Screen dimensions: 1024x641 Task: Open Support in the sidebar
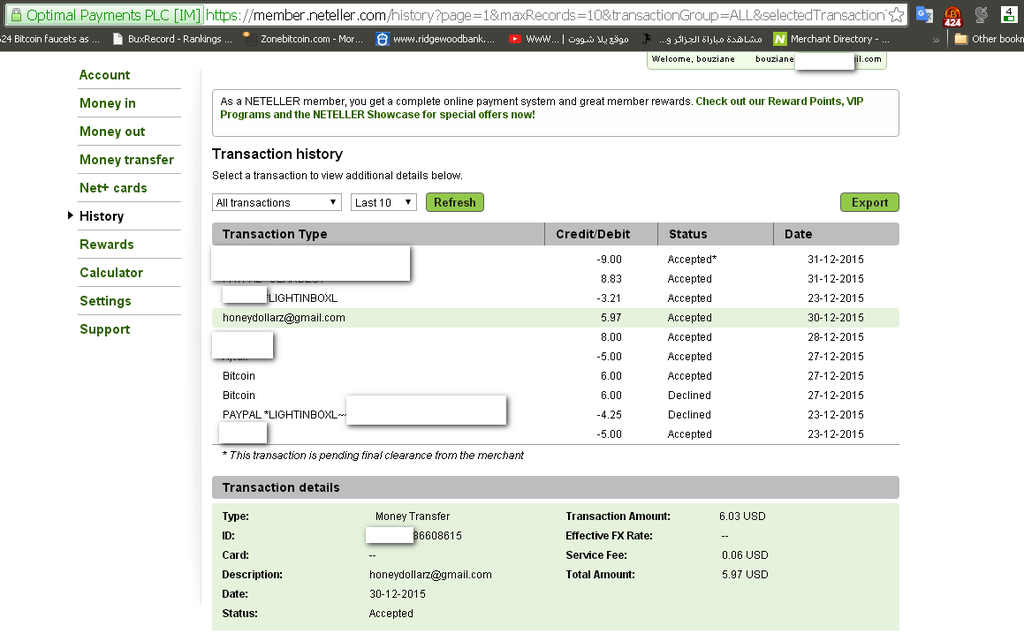[104, 329]
